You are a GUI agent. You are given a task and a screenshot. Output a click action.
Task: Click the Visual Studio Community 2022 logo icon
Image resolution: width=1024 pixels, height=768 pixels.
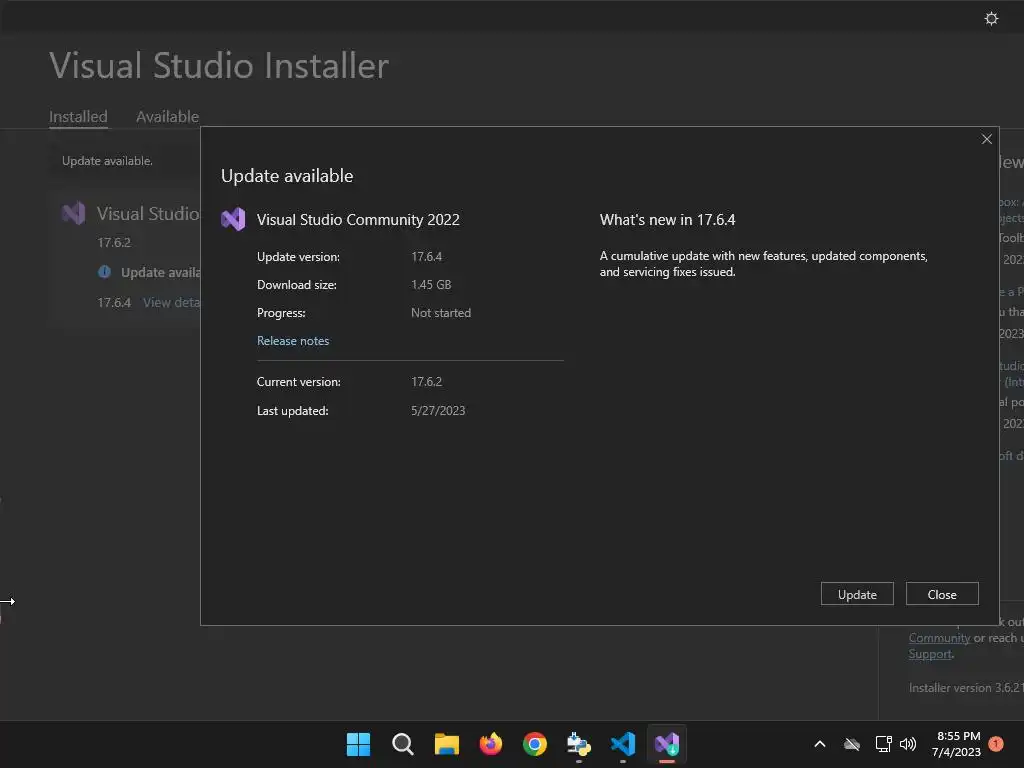click(x=233, y=219)
